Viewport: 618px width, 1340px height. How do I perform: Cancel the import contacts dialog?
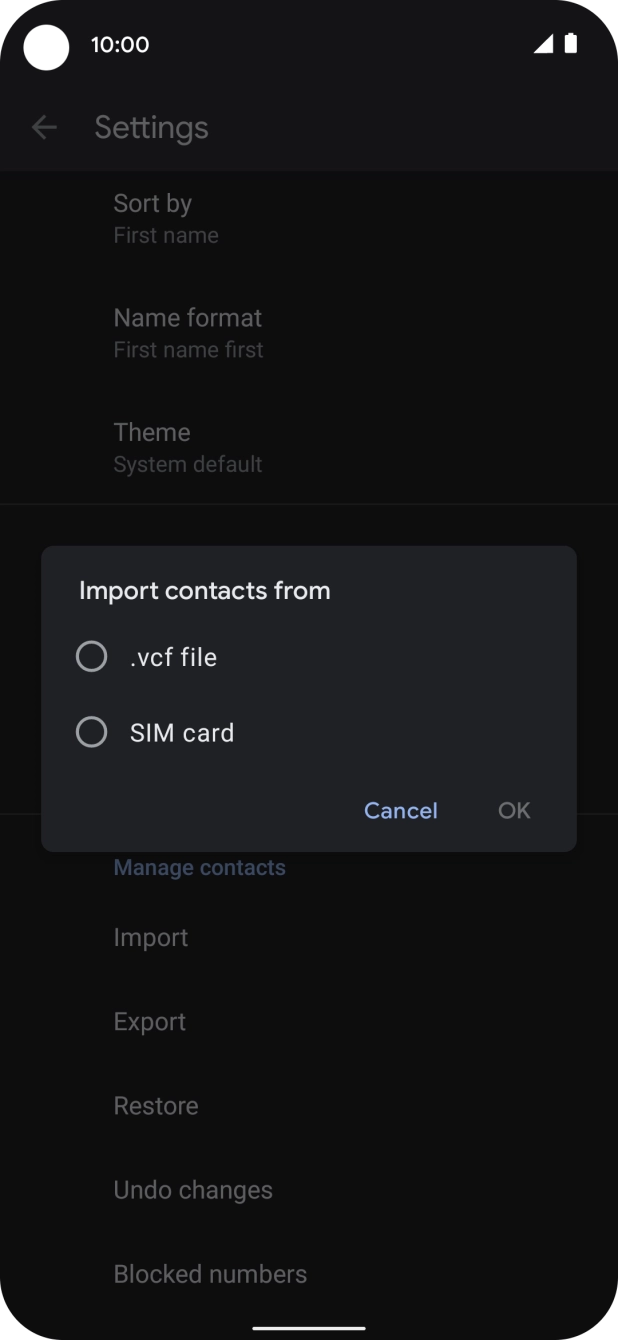(x=400, y=810)
